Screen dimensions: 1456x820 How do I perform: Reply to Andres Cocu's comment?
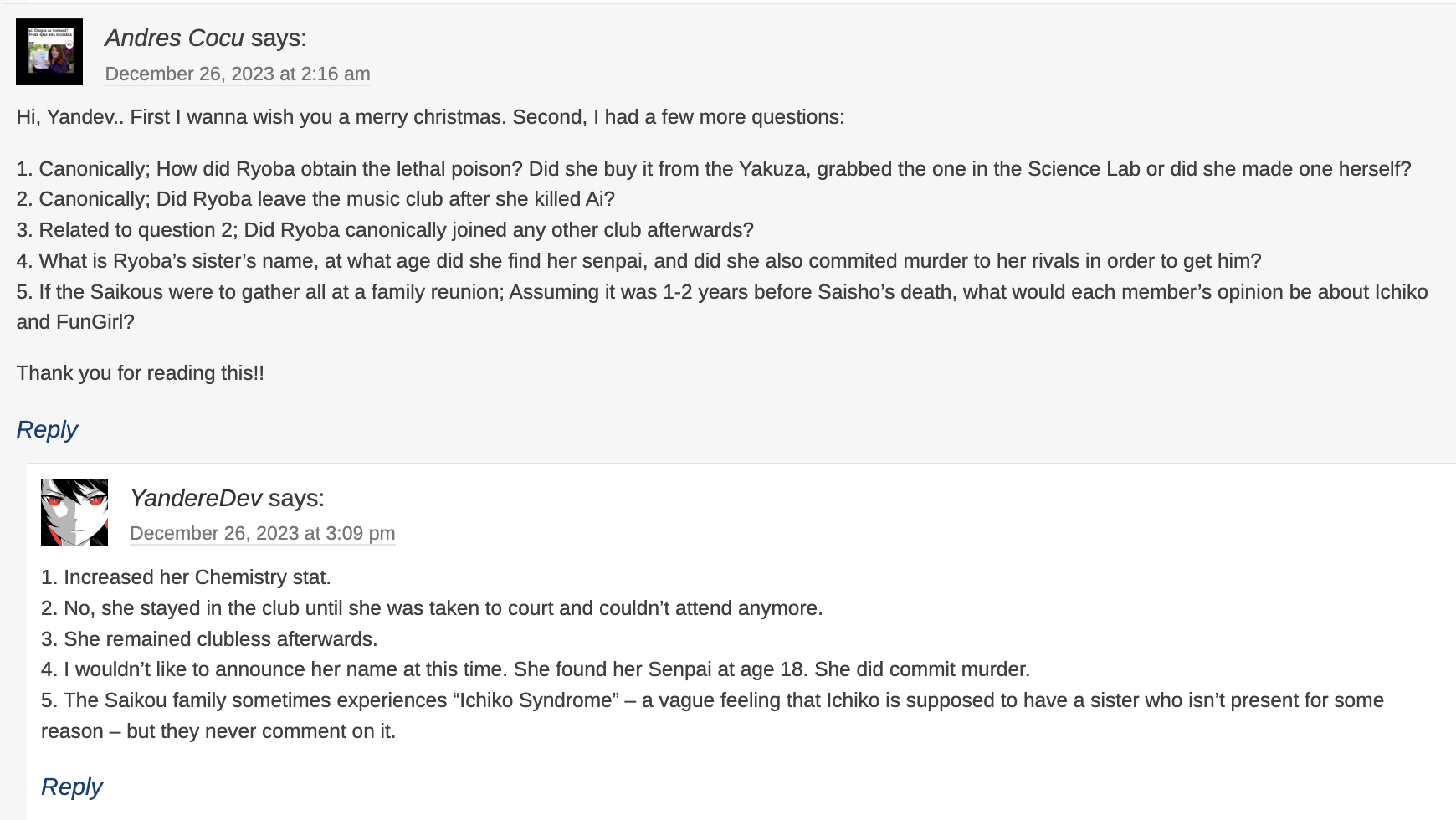pos(47,430)
